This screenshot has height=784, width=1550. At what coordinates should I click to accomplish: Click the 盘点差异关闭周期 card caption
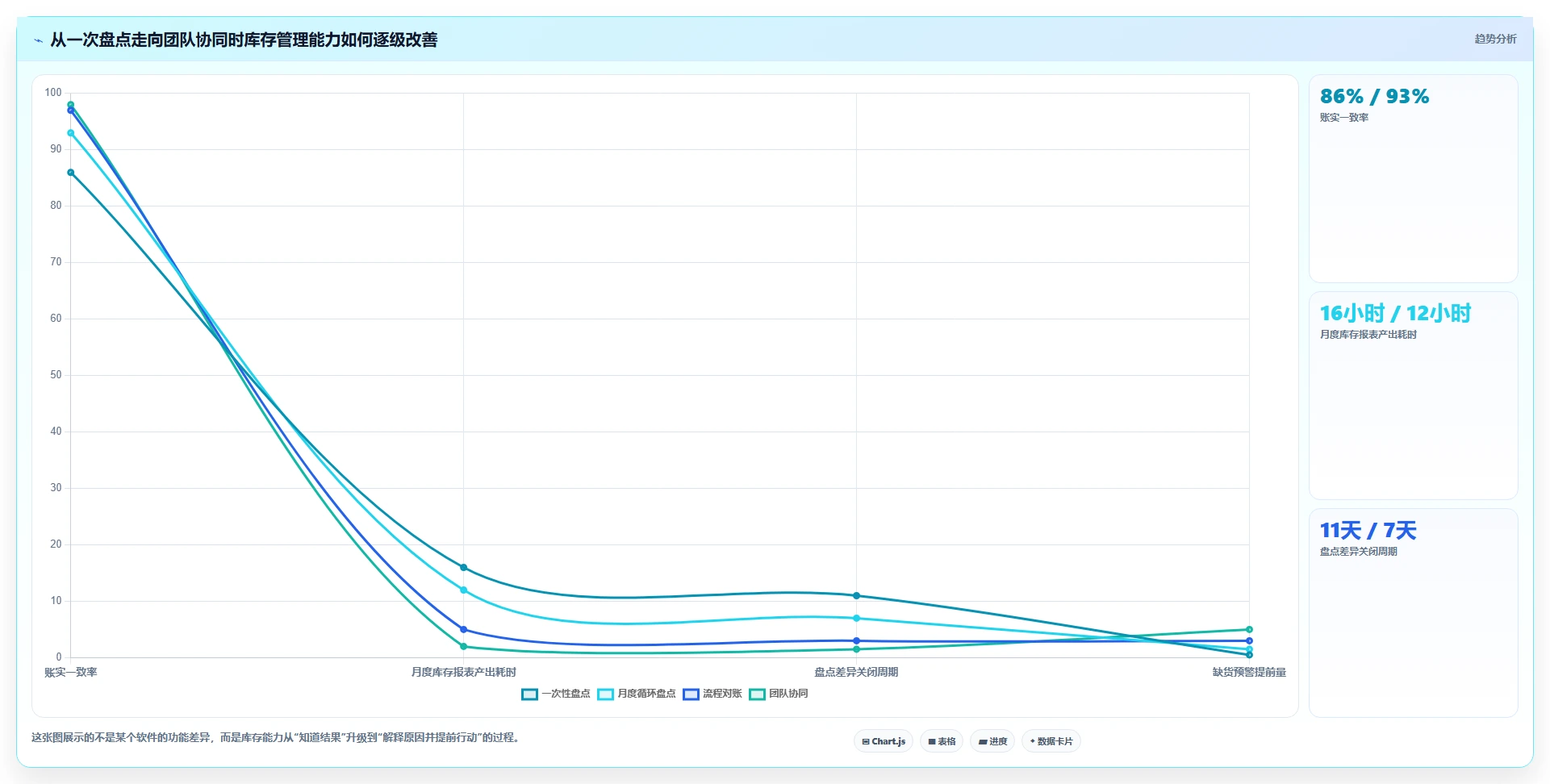click(x=1359, y=552)
